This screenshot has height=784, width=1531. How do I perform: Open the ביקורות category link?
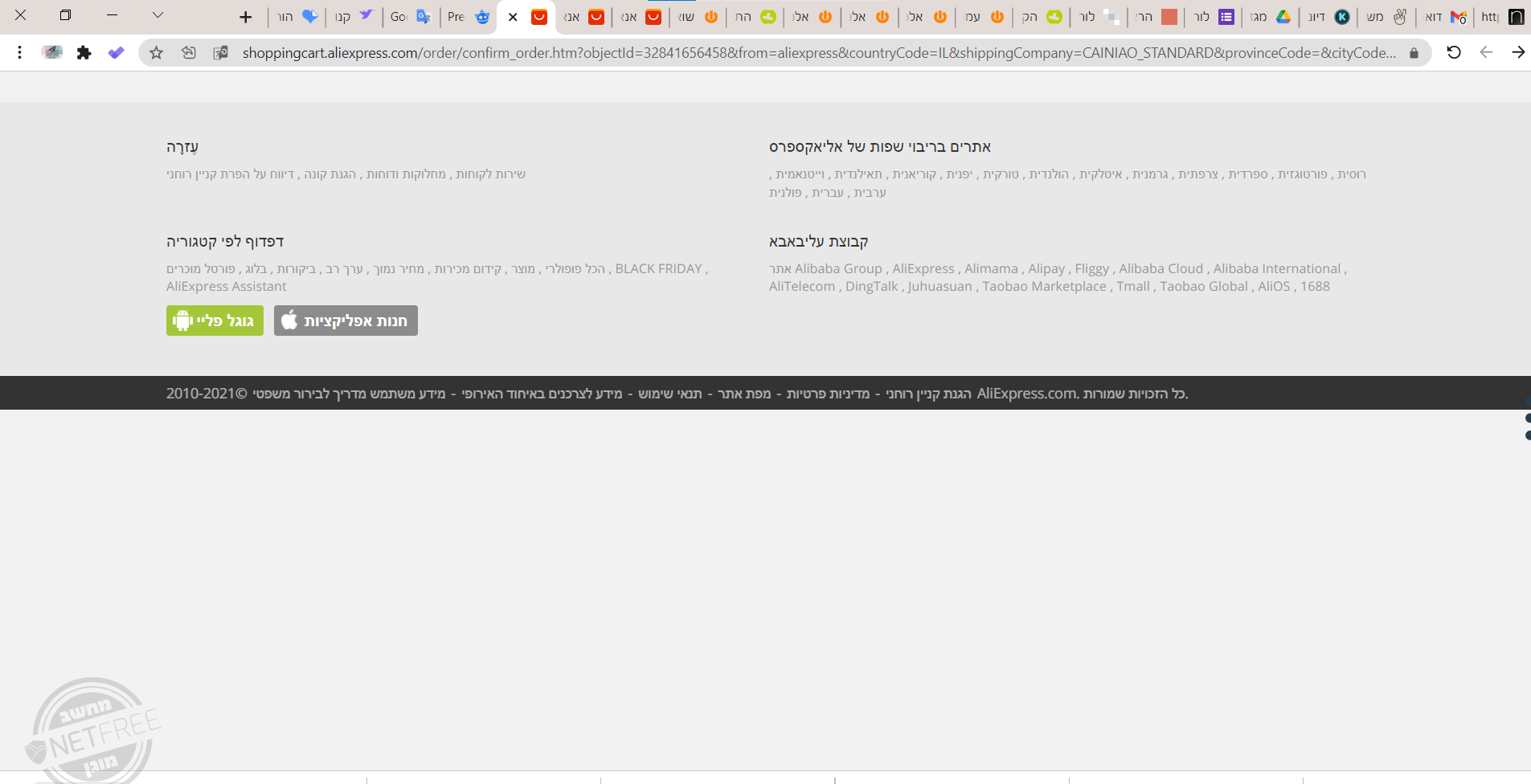[x=297, y=269]
